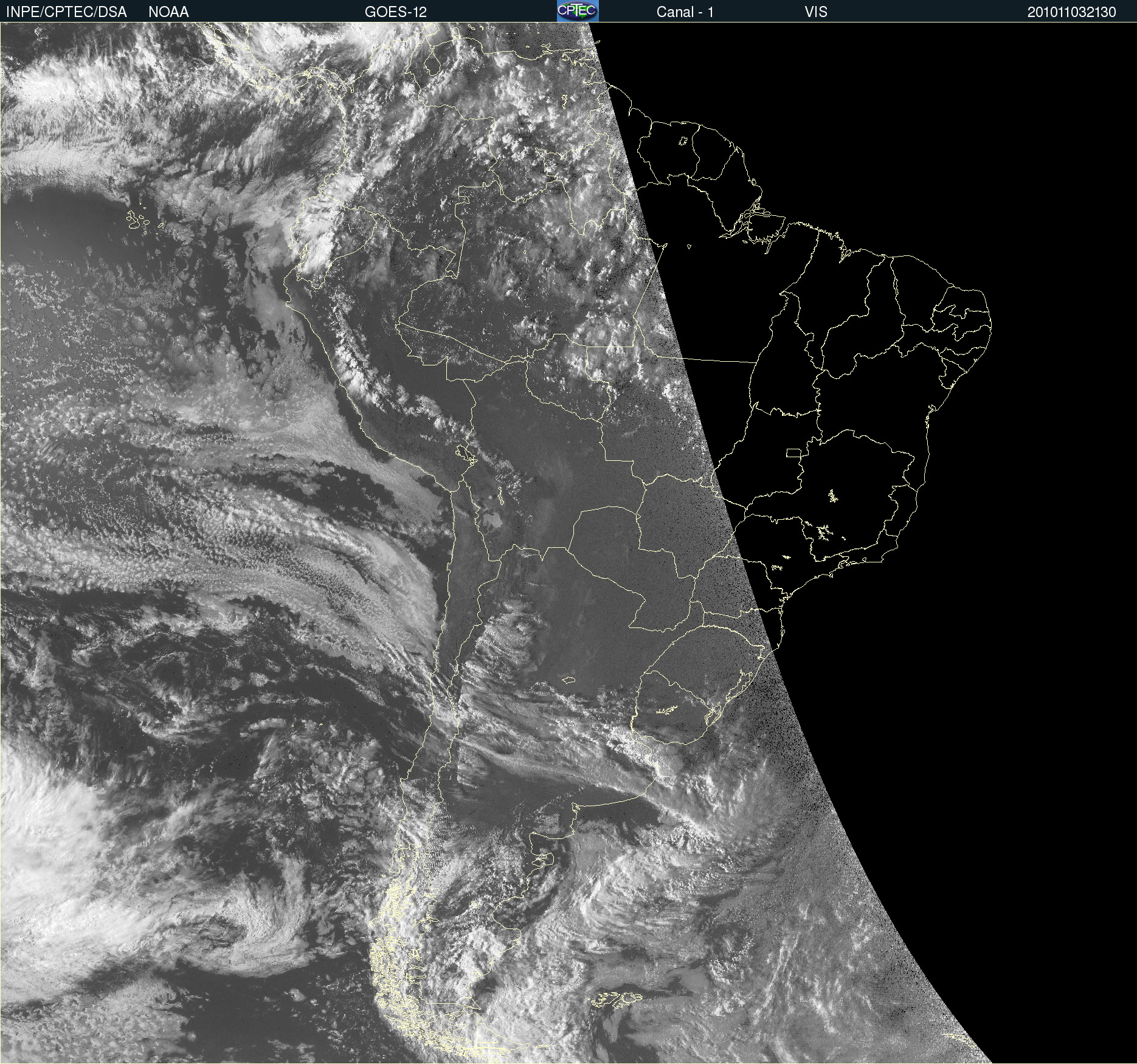1137x1064 pixels.
Task: Click the CPTEC logo in header
Action: [578, 11]
